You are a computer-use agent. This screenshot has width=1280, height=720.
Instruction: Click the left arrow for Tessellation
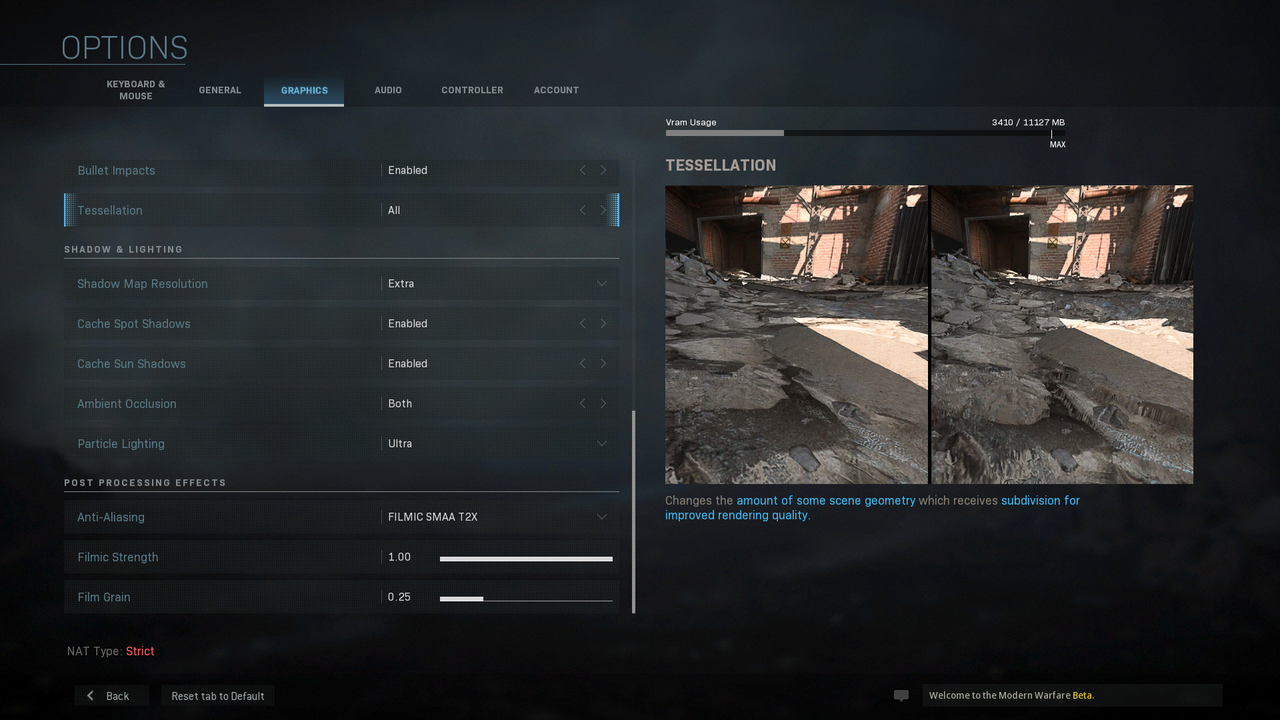coord(583,211)
